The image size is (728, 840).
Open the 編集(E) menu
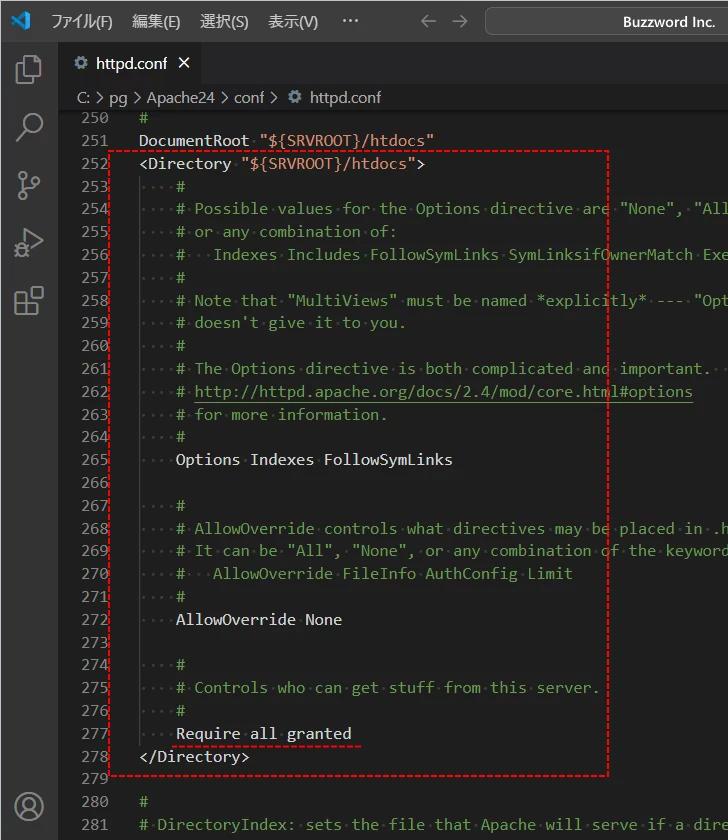click(156, 21)
